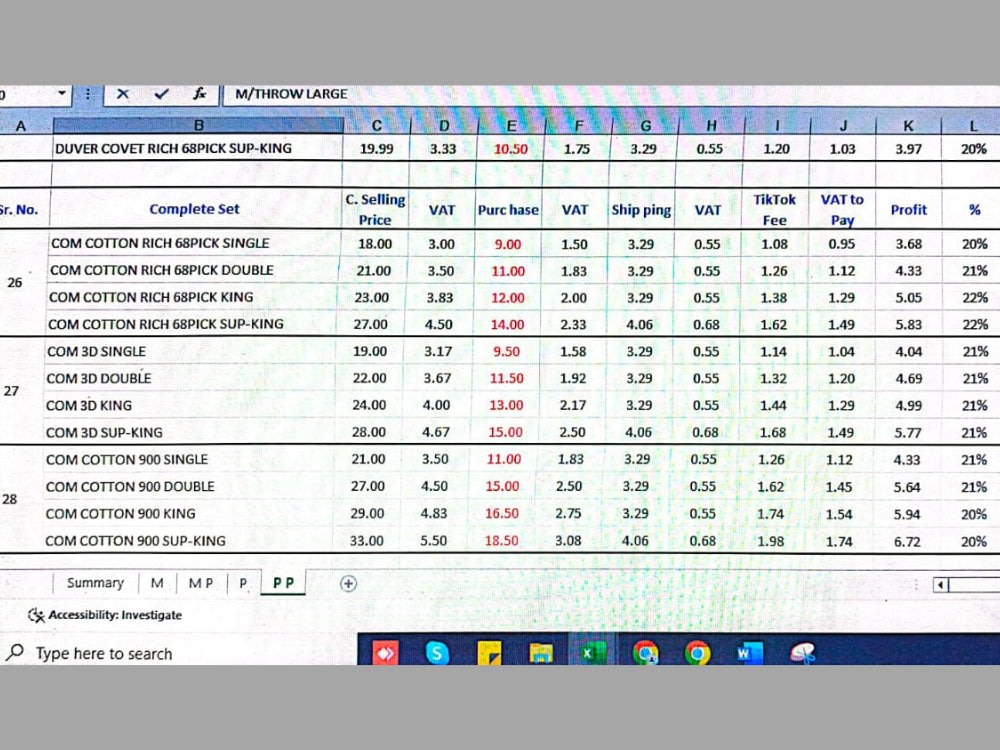Switch to the M P sheet tab
Image resolution: width=1000 pixels, height=750 pixels.
coord(201,583)
